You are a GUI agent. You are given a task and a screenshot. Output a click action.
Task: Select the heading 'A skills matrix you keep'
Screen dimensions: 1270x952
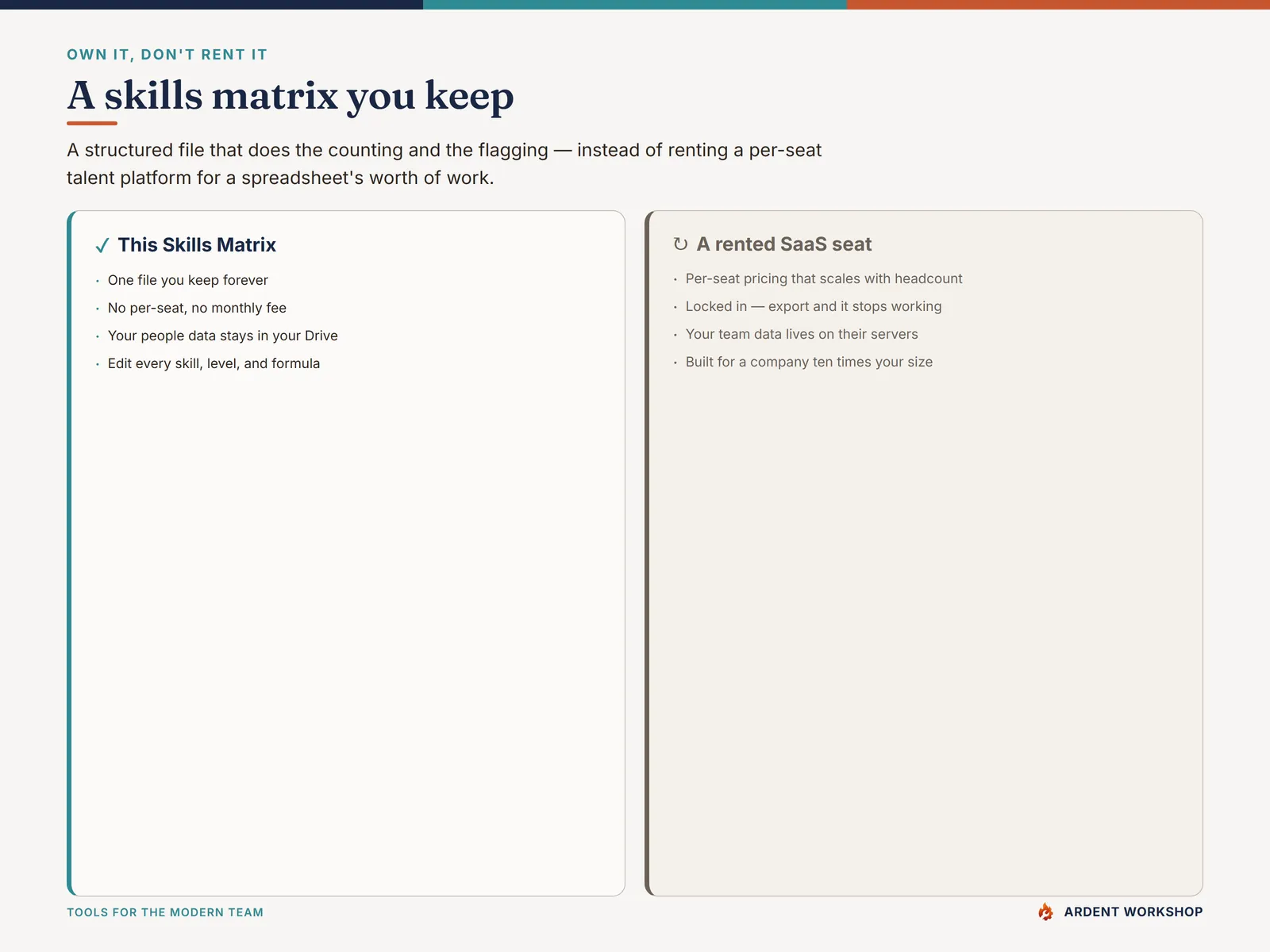pyautogui.click(x=291, y=96)
